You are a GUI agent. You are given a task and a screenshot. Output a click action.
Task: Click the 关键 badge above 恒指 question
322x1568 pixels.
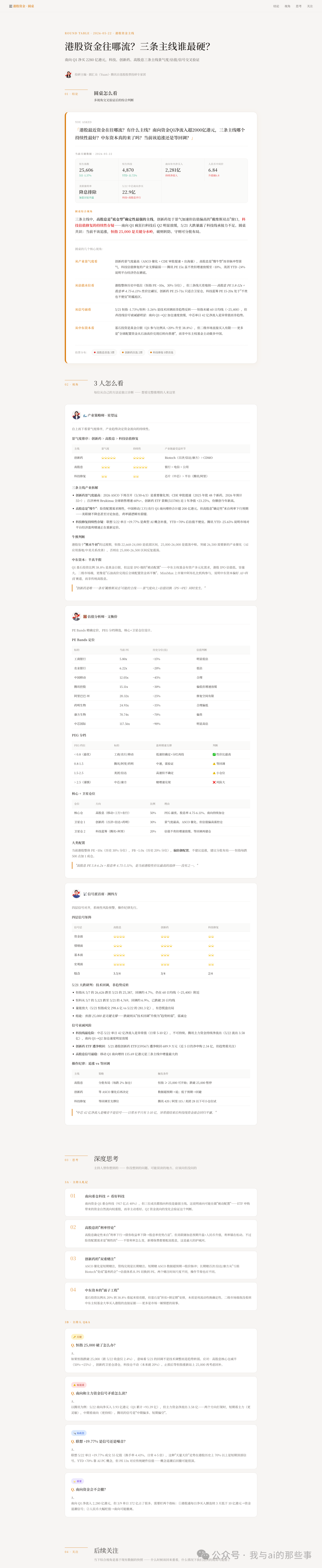tap(78, 1337)
